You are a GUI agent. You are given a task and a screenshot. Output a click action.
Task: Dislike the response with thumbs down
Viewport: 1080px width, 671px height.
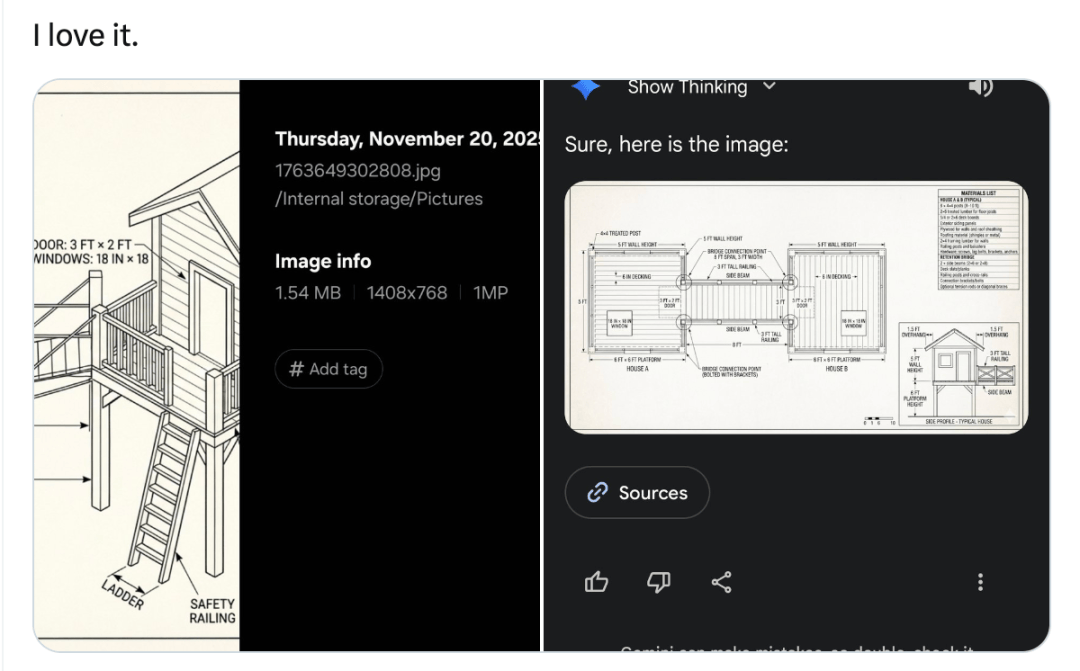click(x=659, y=581)
